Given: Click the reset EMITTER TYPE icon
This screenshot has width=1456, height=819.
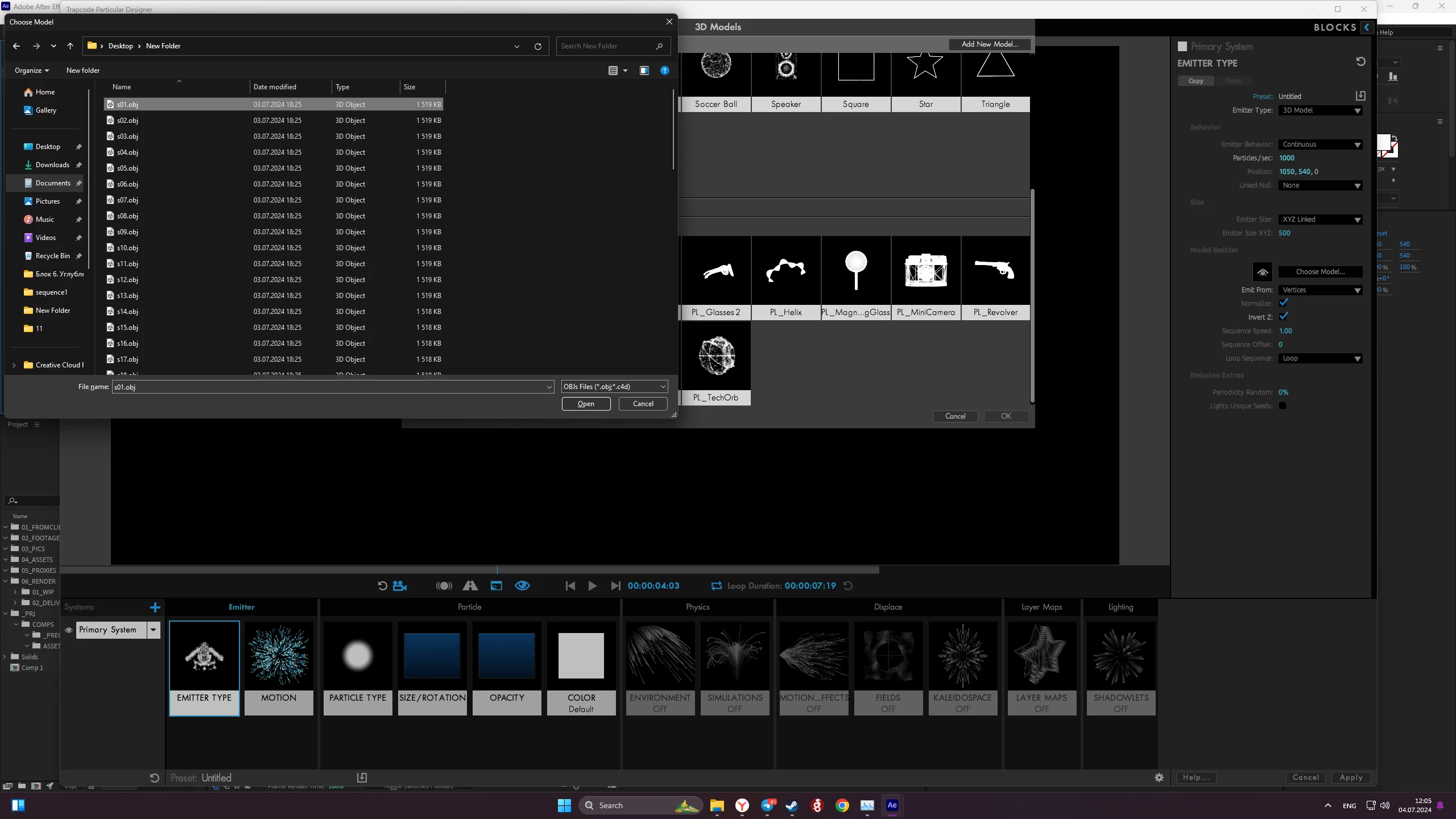Looking at the screenshot, I should coord(1360,61).
